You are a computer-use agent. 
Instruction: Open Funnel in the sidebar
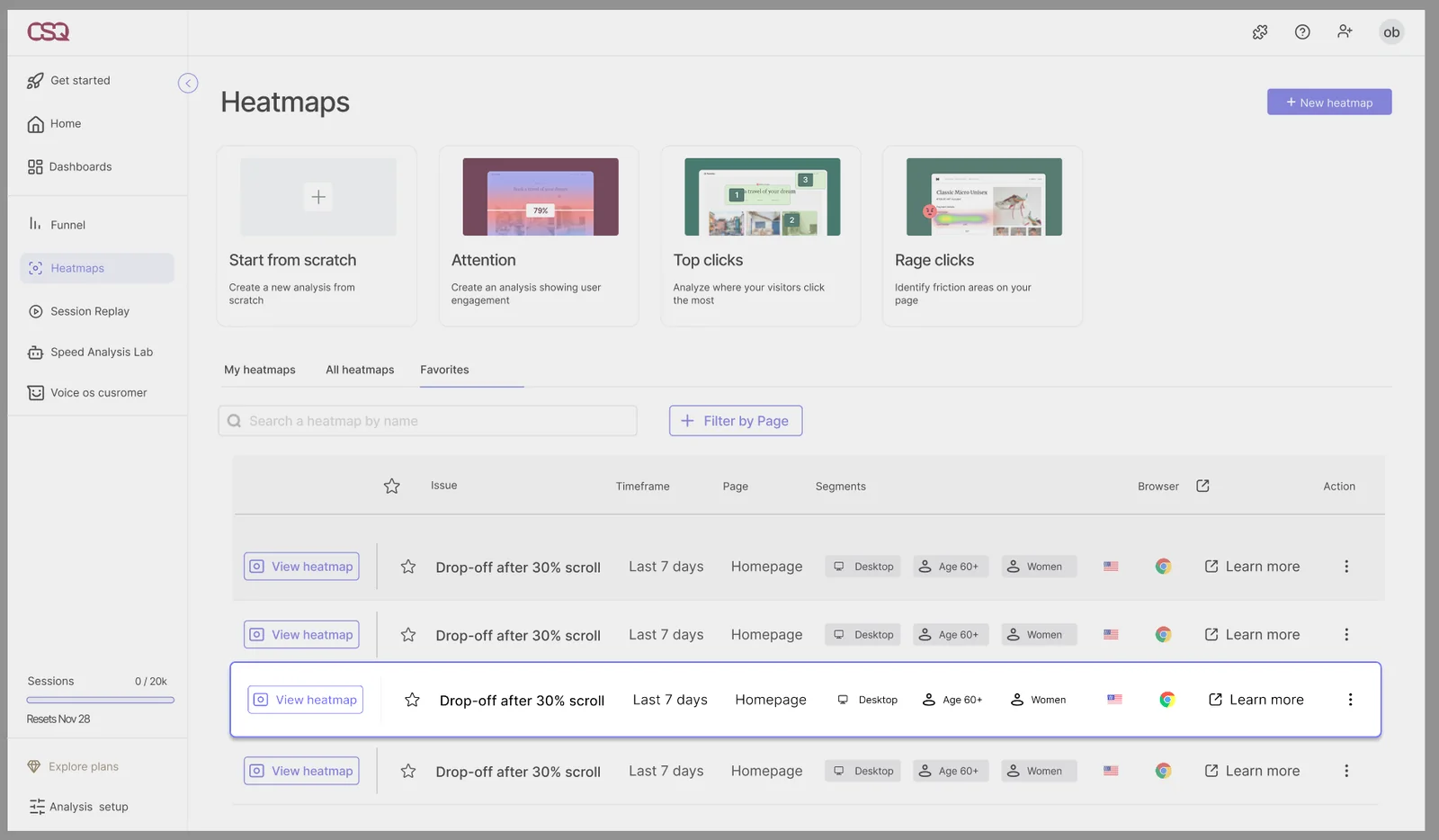click(56, 225)
